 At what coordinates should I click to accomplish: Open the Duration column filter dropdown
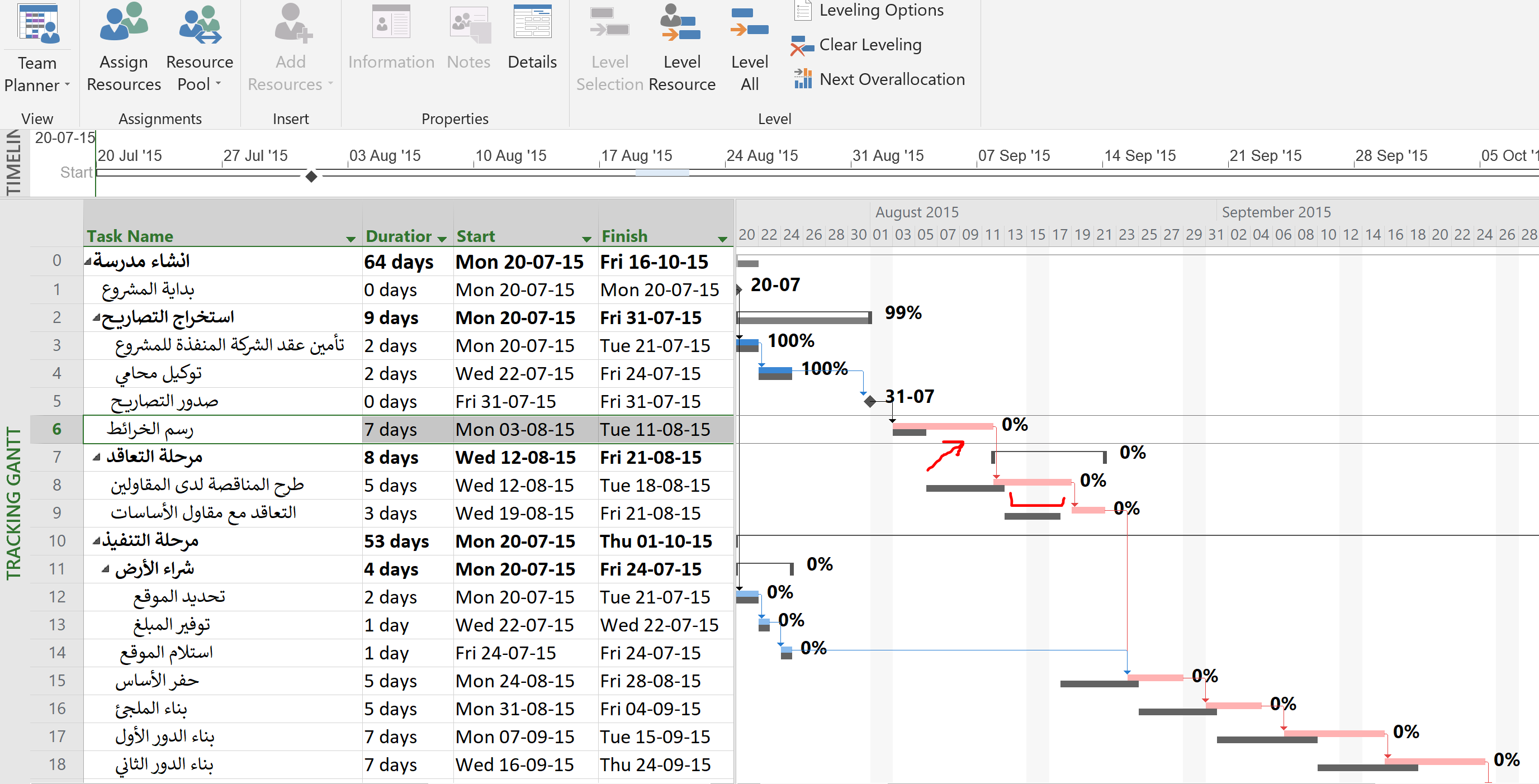(x=442, y=239)
